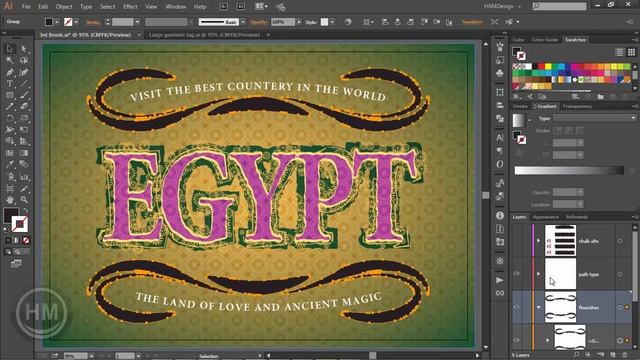Viewport: 640px width, 360px height.
Task: Open the Info panel from the dock
Action: 500,215
